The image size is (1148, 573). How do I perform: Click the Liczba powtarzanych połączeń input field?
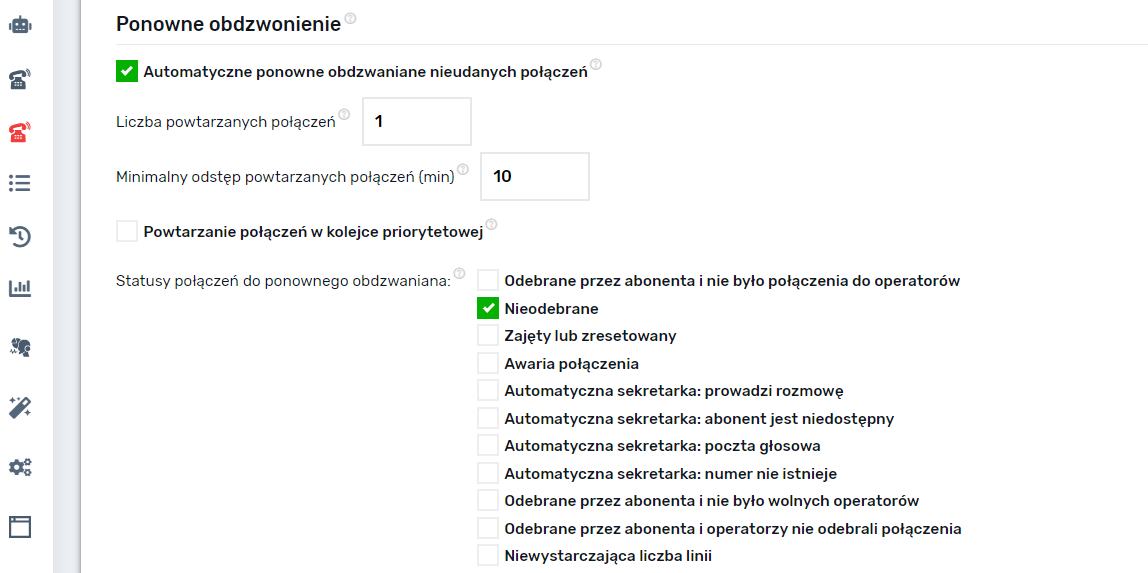[416, 122]
